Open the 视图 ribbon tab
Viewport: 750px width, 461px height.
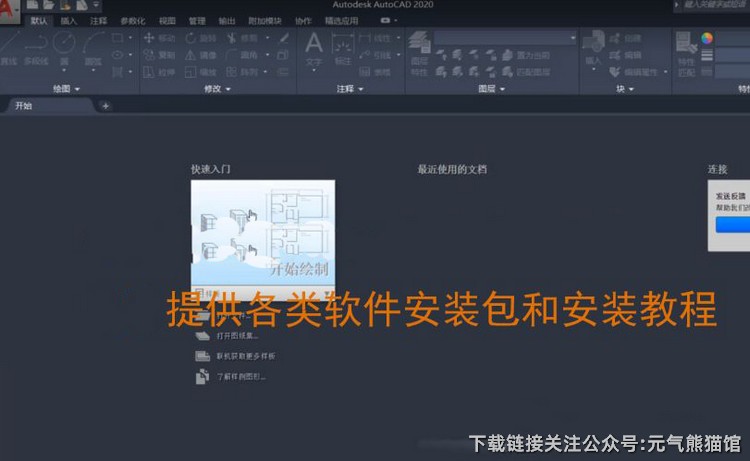(167, 20)
